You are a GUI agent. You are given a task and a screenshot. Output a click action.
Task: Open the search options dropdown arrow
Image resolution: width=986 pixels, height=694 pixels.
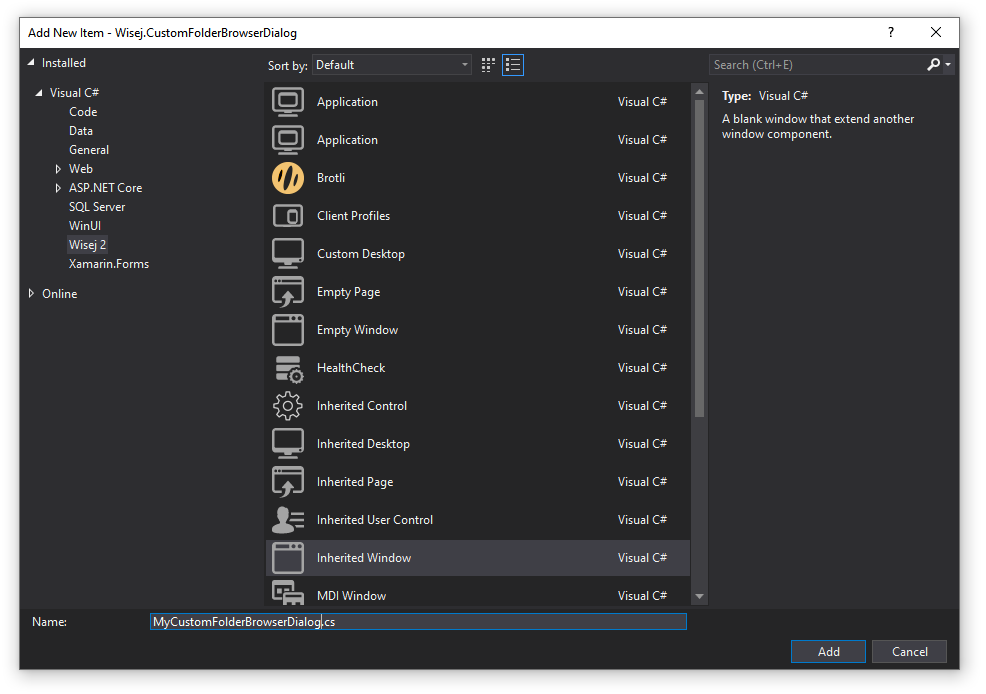pos(948,65)
